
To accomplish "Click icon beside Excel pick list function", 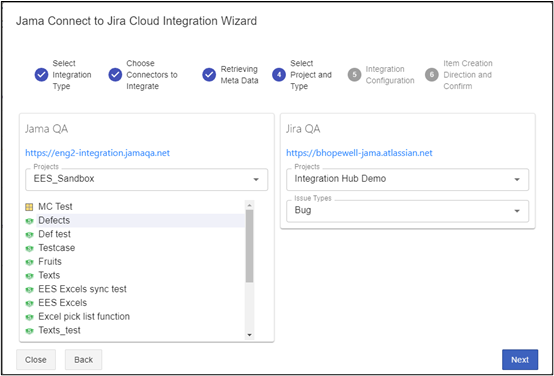I will point(29,318).
